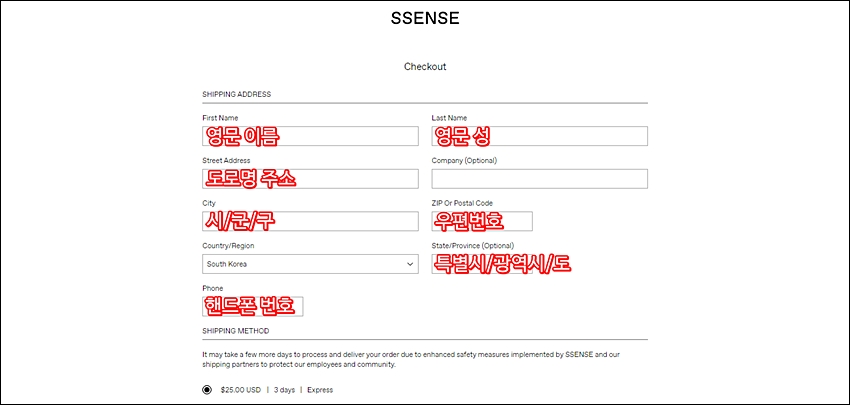Click the Express shipping option label
Screen dimensions: 850x405
point(320,390)
